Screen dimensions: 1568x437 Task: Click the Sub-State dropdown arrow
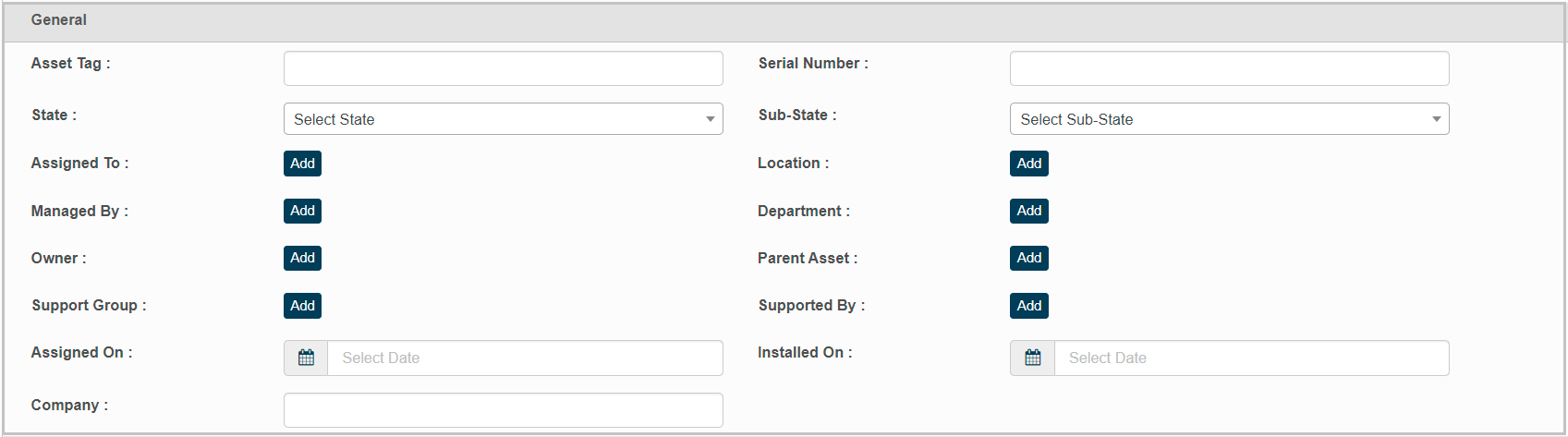pyautogui.click(x=1436, y=119)
